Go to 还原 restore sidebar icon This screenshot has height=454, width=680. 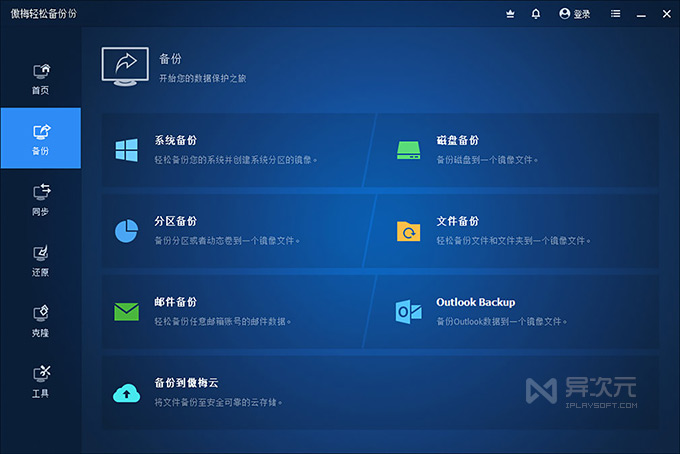point(41,253)
